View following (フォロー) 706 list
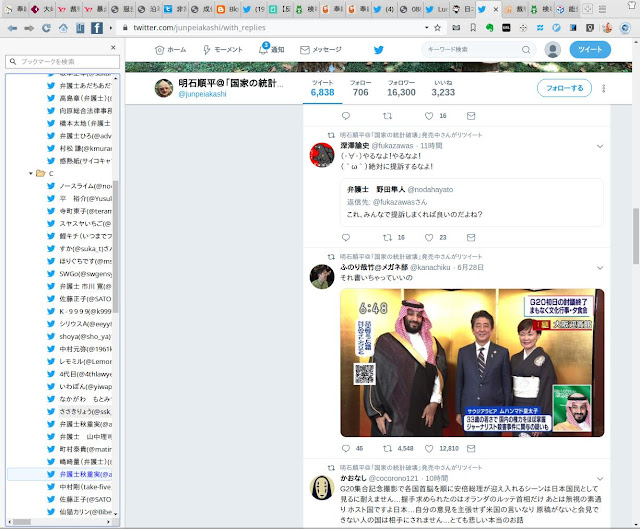Viewport: 640px width, 529px height. 360,88
